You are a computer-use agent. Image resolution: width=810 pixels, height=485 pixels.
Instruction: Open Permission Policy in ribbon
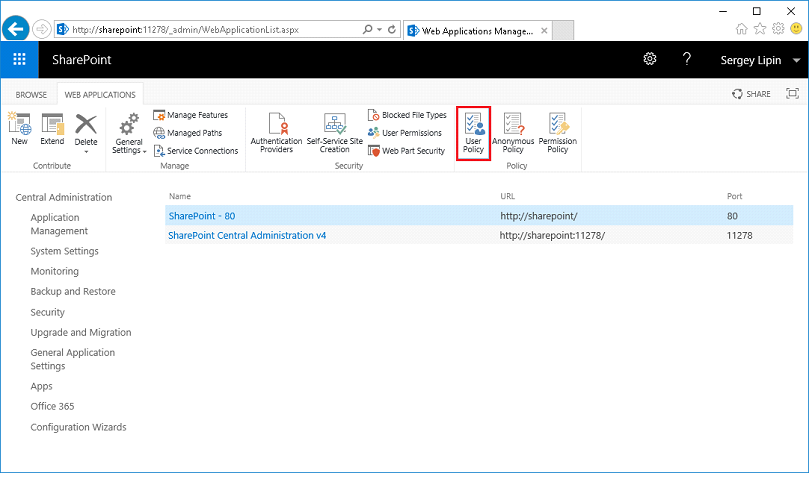pos(558,133)
